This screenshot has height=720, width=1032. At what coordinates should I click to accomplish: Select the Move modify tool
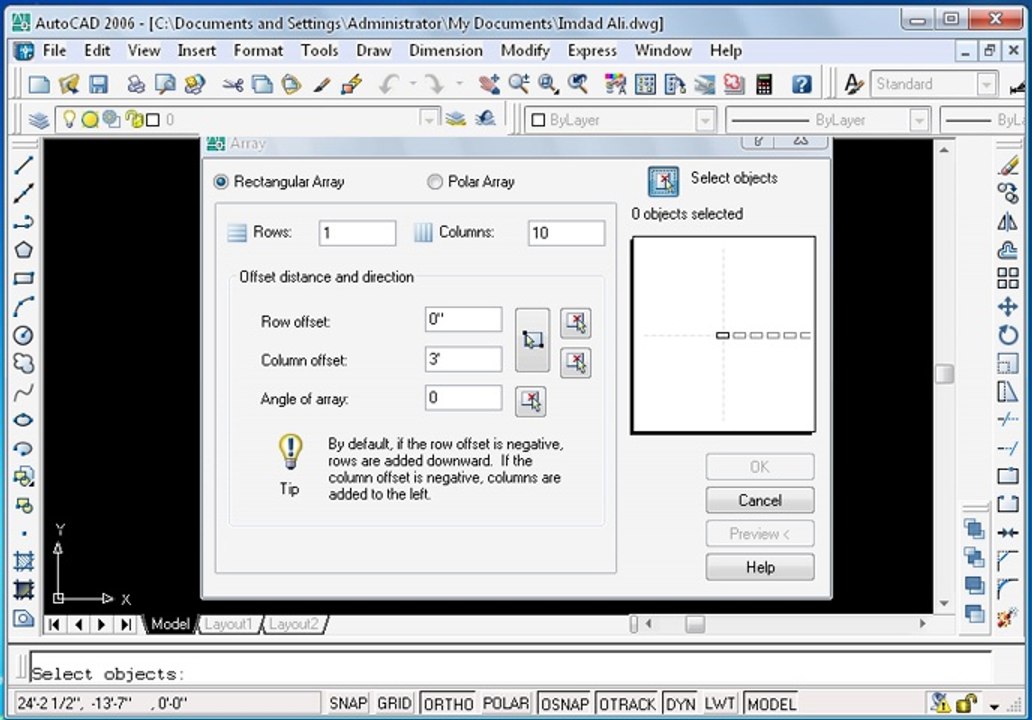[1007, 307]
